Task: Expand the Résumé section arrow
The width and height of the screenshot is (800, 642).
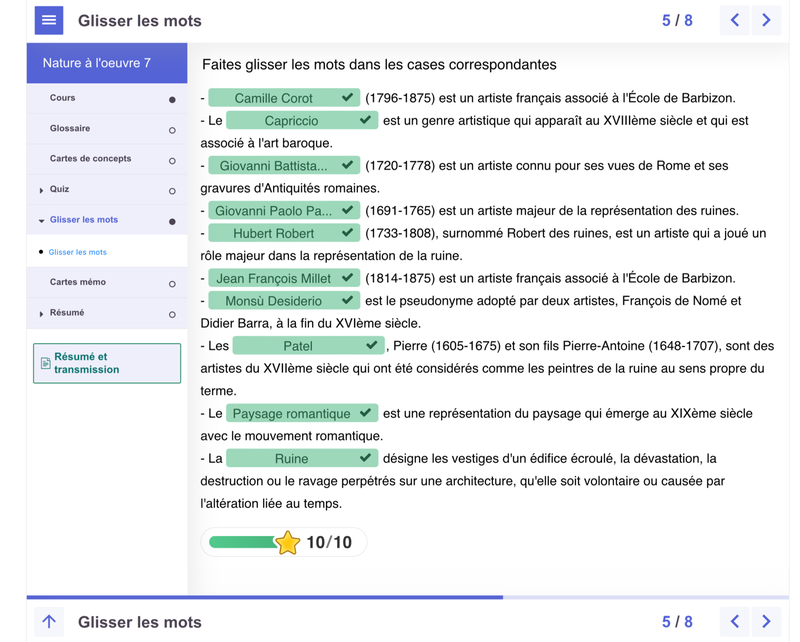Action: tap(41, 314)
